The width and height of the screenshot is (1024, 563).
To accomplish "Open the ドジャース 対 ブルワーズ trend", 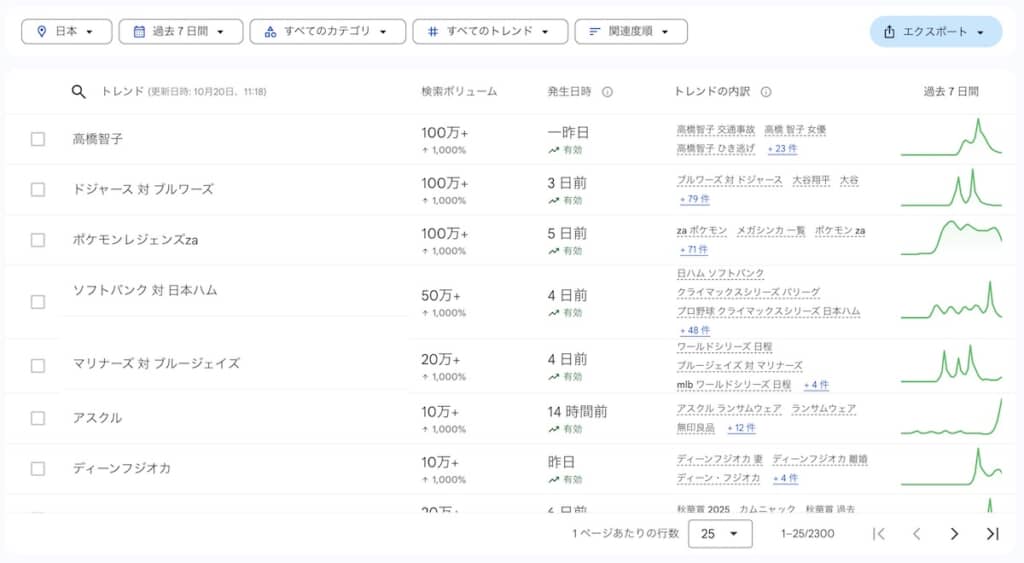I will pyautogui.click(x=143, y=189).
